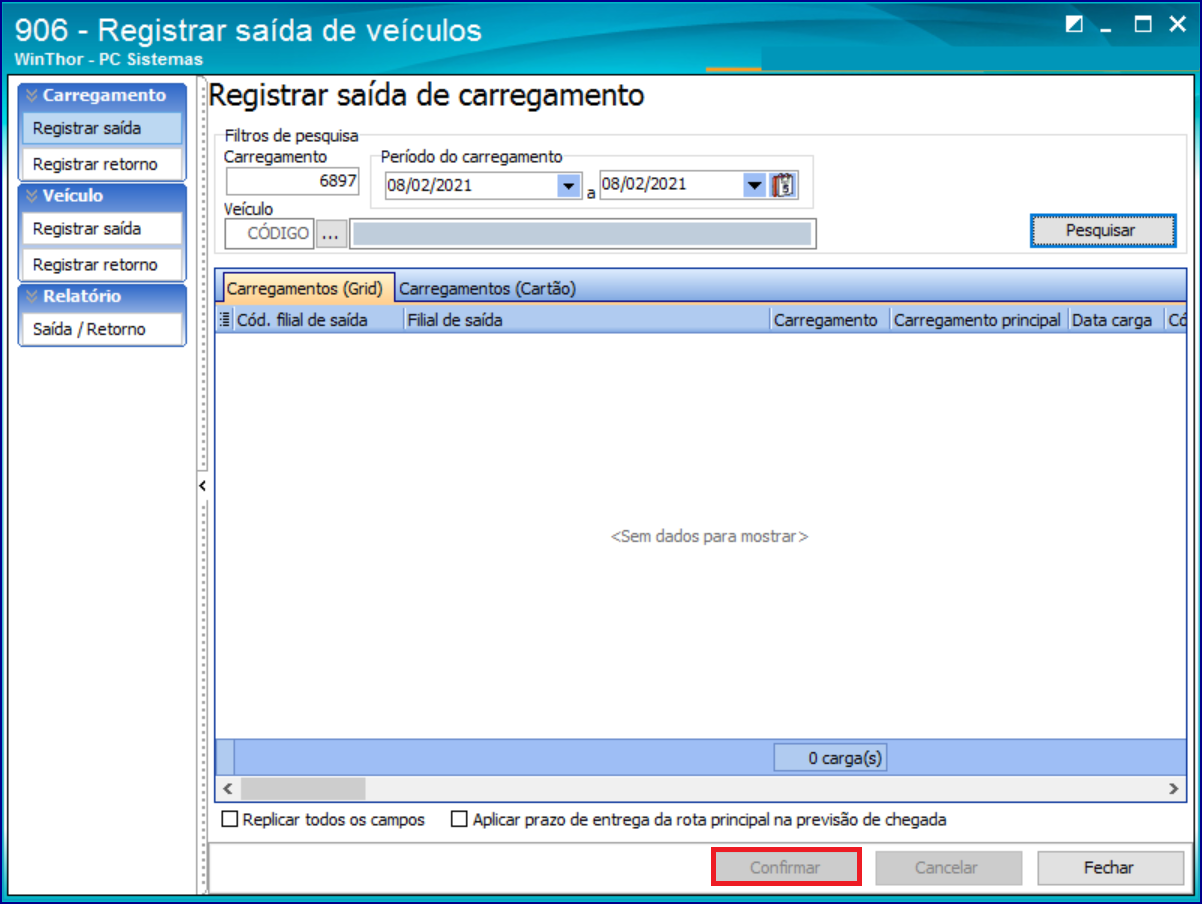The image size is (1202, 904).
Task: Collapse the left side panel arrow
Action: click(201, 486)
